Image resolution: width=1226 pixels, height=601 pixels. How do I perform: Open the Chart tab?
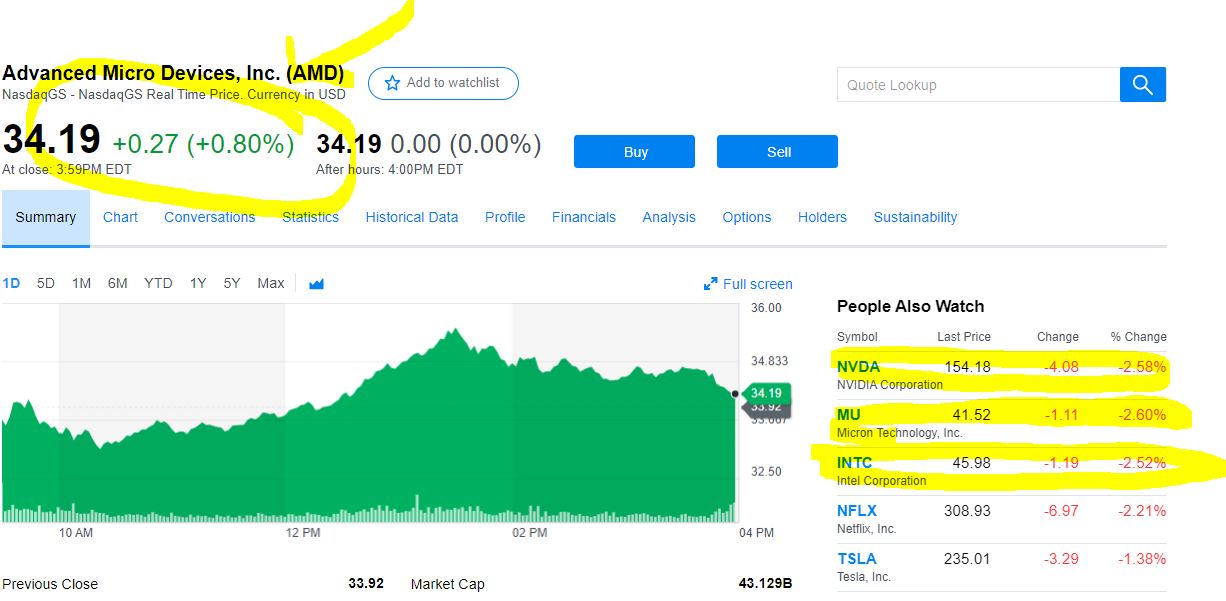[x=120, y=217]
